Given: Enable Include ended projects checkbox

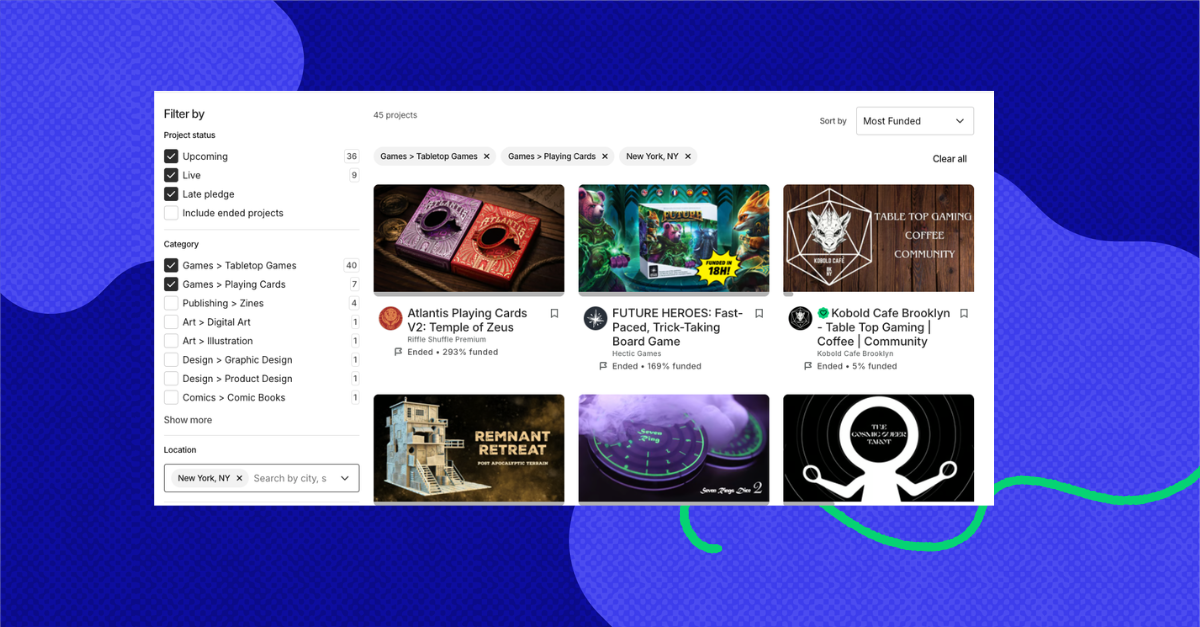Looking at the screenshot, I should pos(171,213).
